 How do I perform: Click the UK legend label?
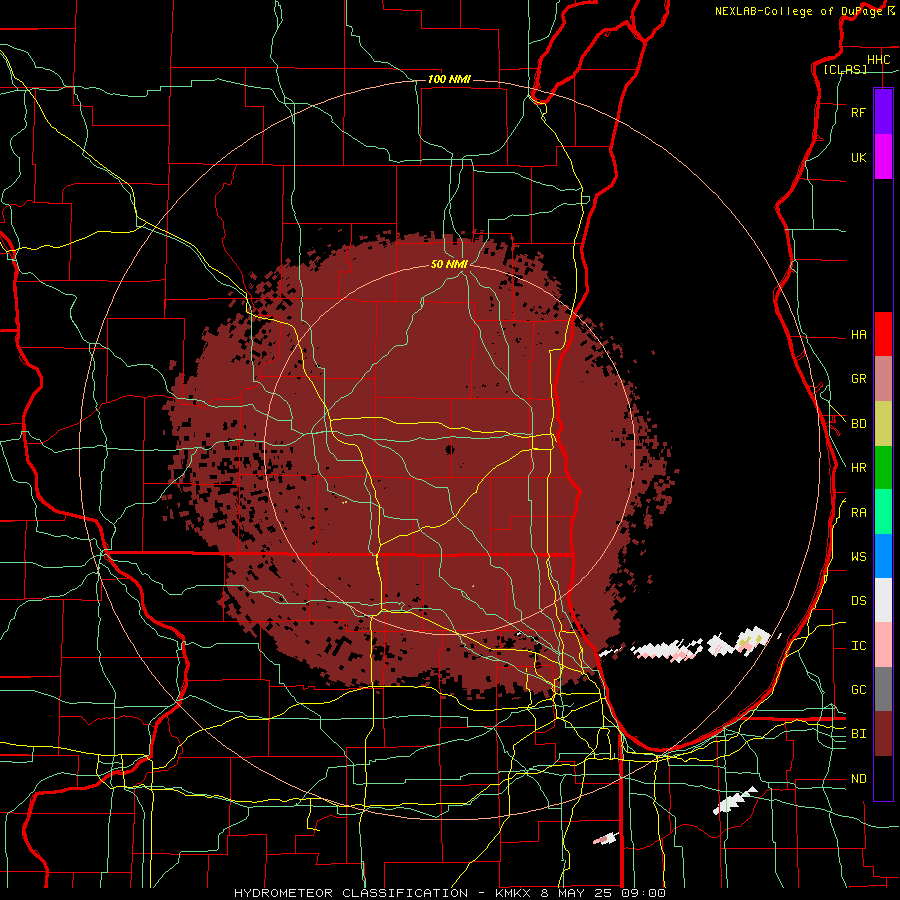(859, 157)
